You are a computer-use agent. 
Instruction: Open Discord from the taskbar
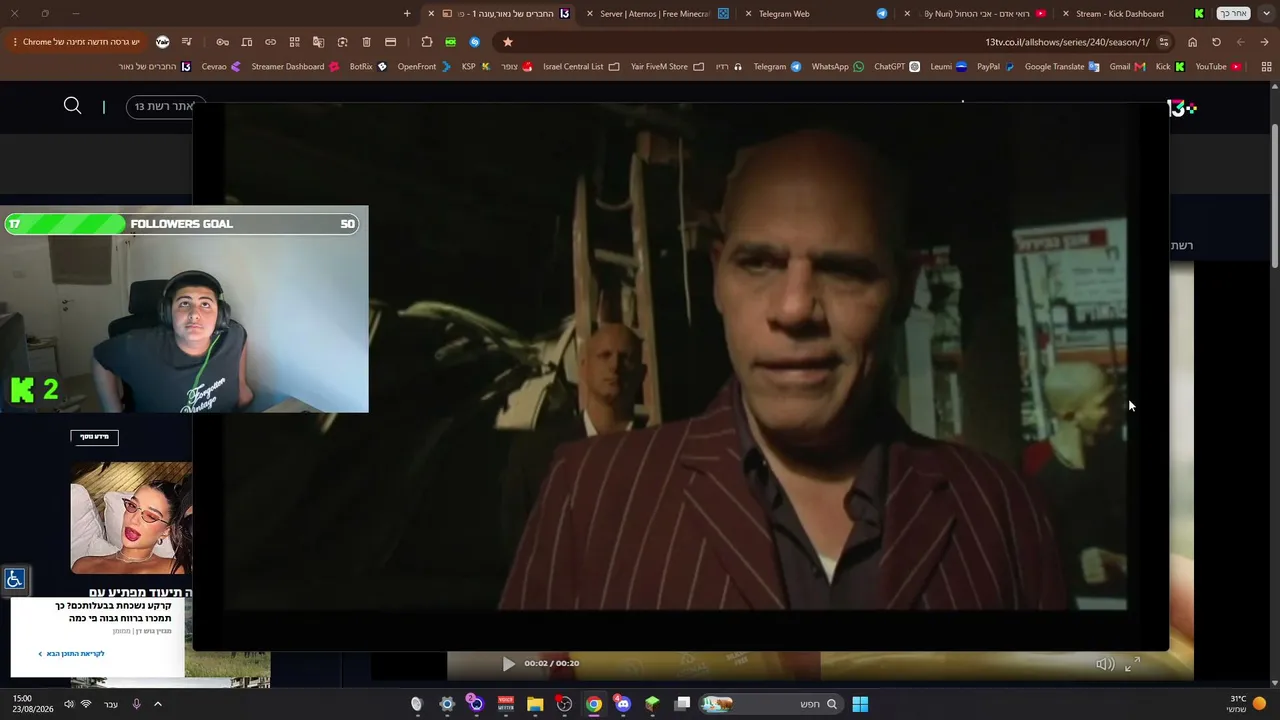623,704
